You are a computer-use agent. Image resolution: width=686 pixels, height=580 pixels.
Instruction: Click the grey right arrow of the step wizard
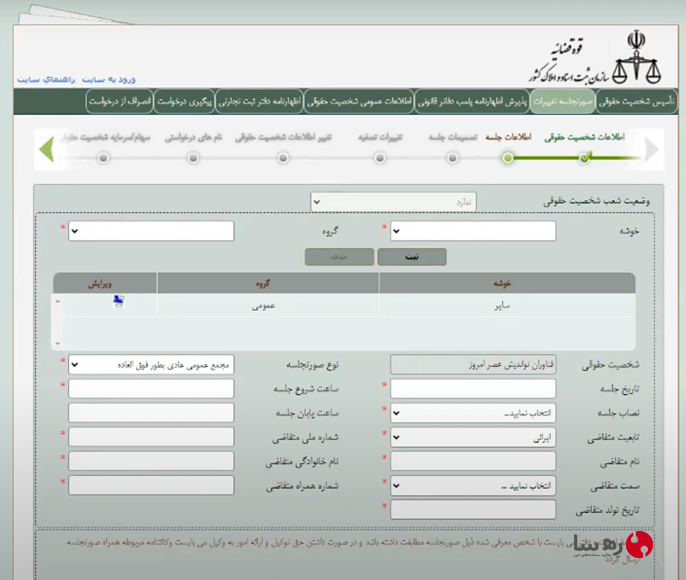[651, 150]
